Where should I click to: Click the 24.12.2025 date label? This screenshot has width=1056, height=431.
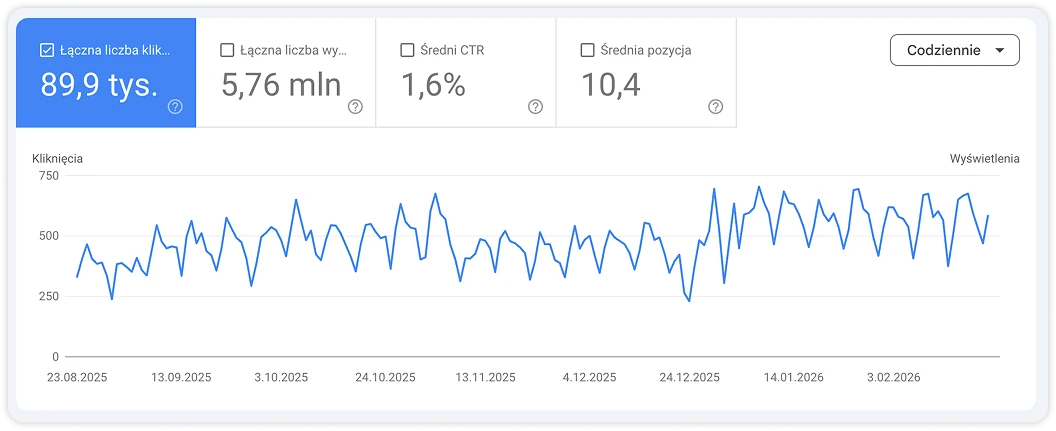pyautogui.click(x=689, y=378)
